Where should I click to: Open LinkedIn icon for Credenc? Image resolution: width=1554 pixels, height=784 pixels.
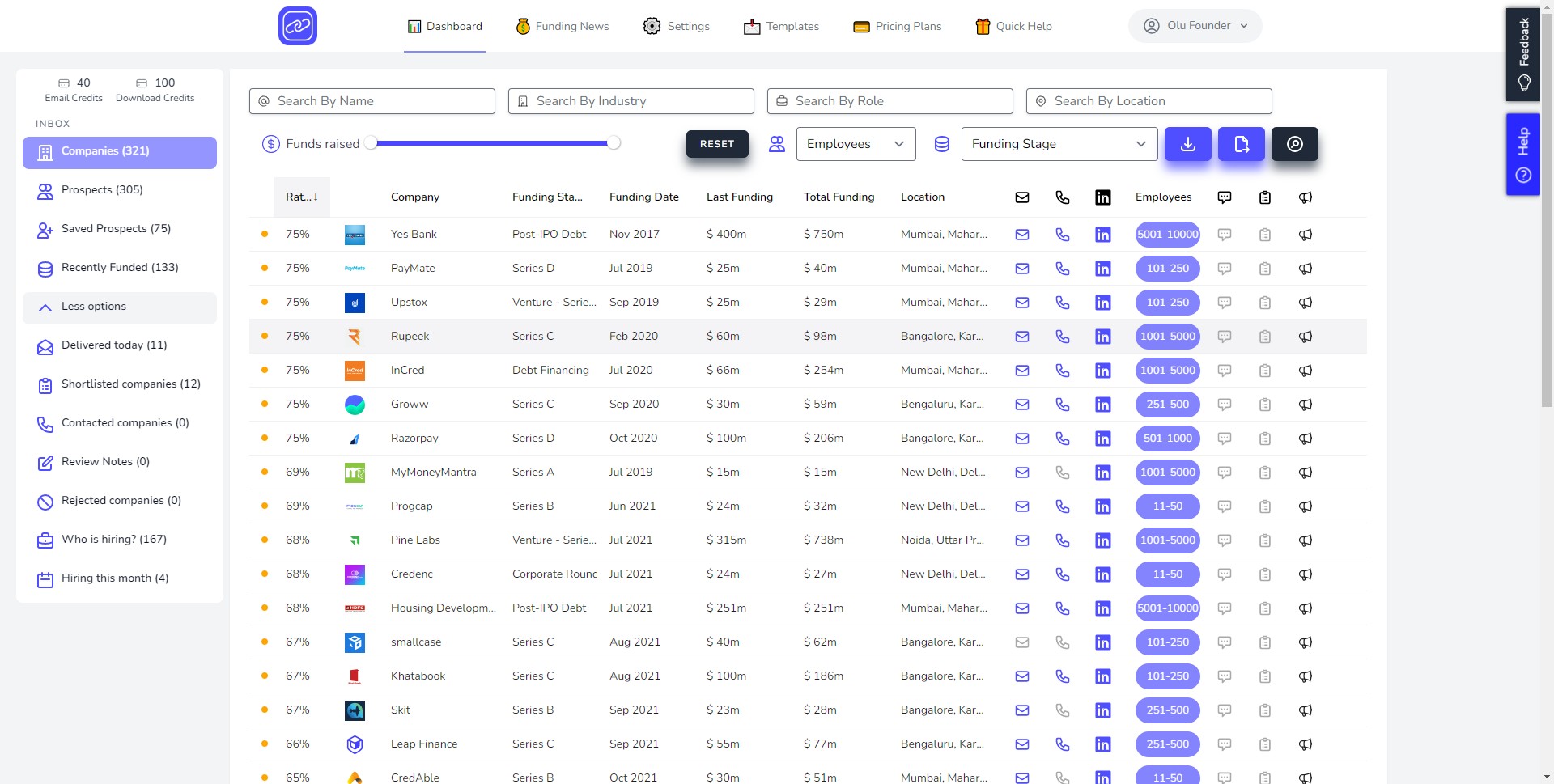[1103, 574]
